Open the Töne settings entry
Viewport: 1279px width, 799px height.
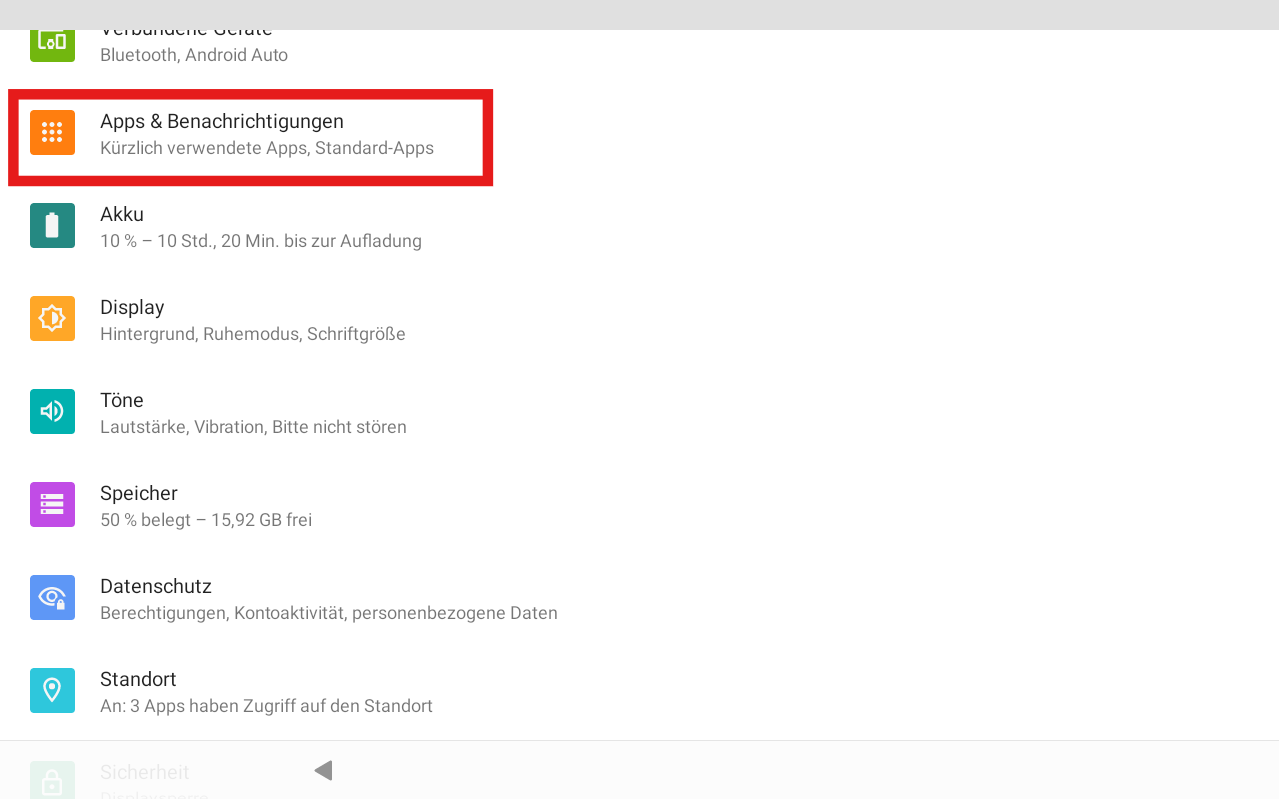pos(640,413)
